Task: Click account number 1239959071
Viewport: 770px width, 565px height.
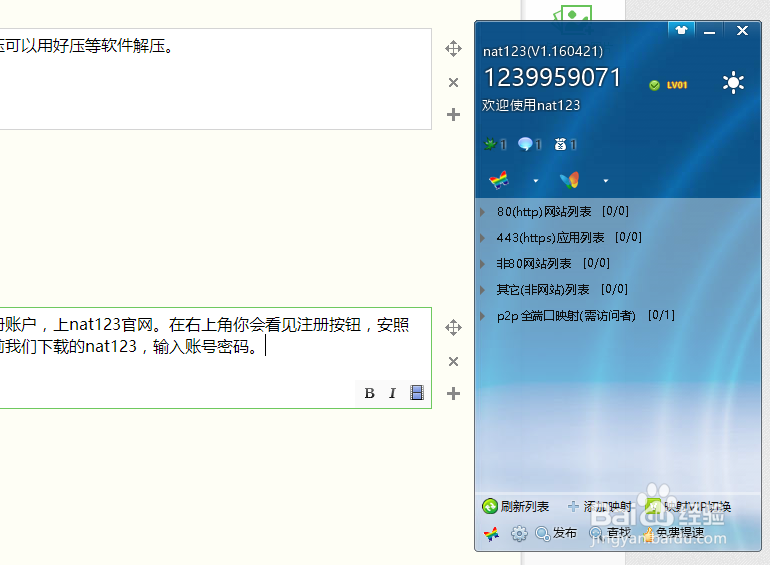Action: point(552,78)
